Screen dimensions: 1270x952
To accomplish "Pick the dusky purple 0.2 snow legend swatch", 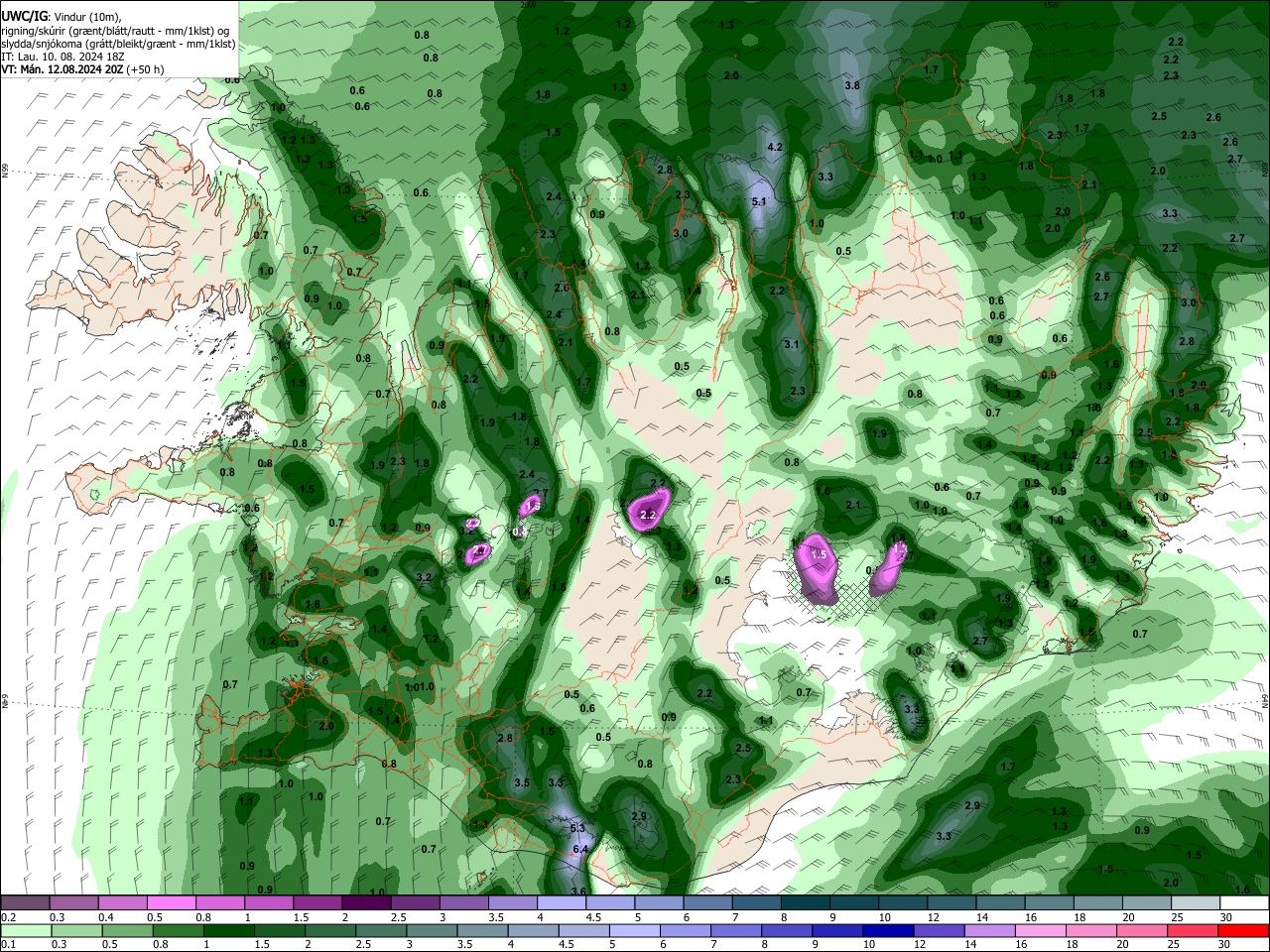I will pos(24,903).
